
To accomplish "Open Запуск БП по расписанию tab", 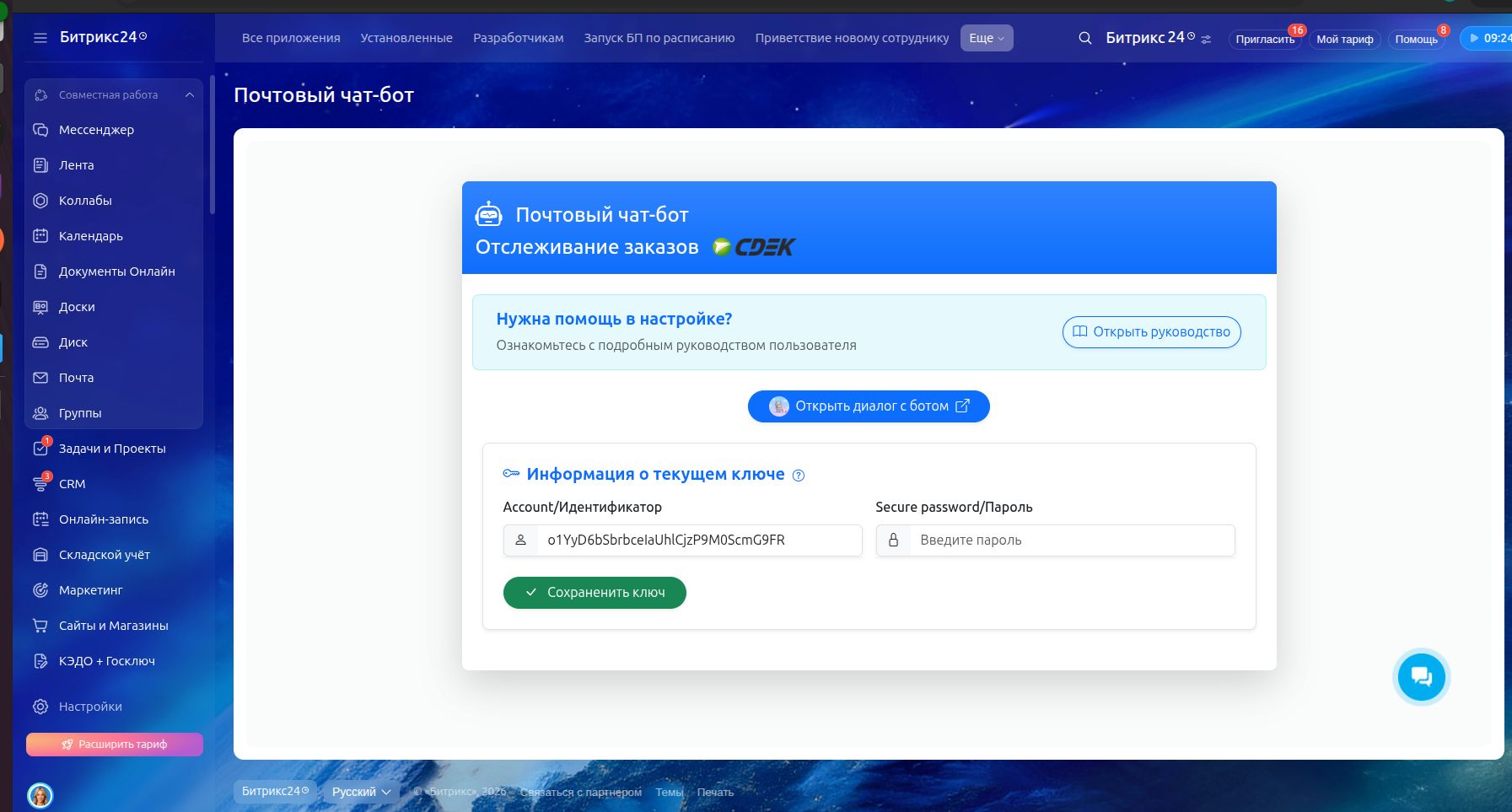I will pyautogui.click(x=659, y=38).
